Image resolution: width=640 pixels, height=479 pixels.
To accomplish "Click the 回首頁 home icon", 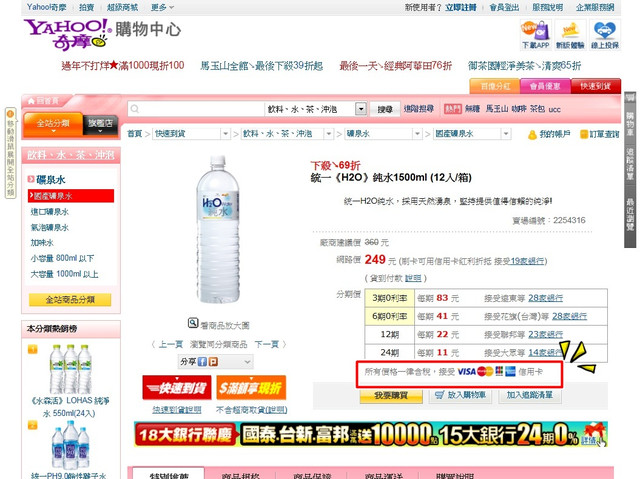I will [x=31, y=100].
